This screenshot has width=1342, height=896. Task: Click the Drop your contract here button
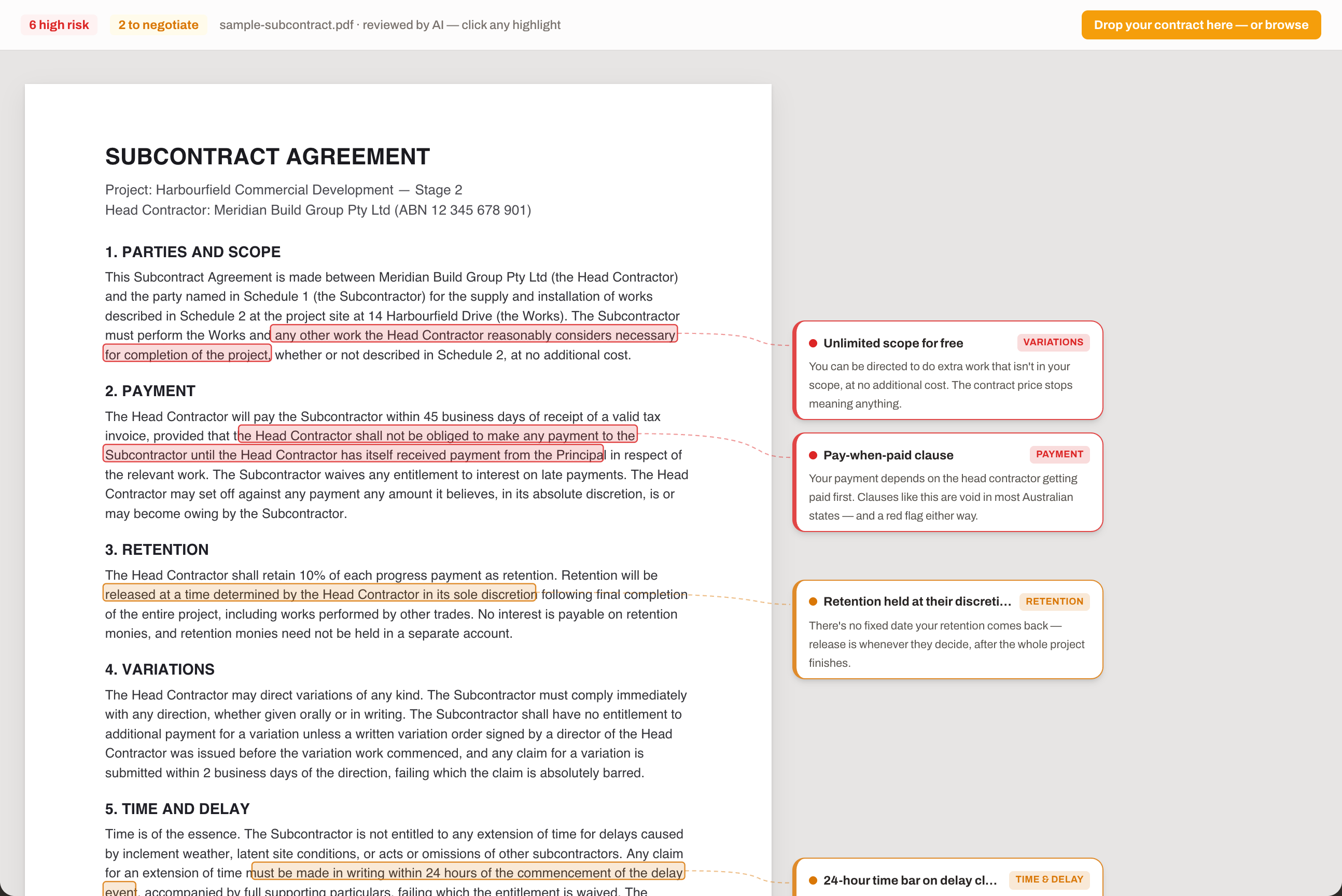click(1201, 25)
